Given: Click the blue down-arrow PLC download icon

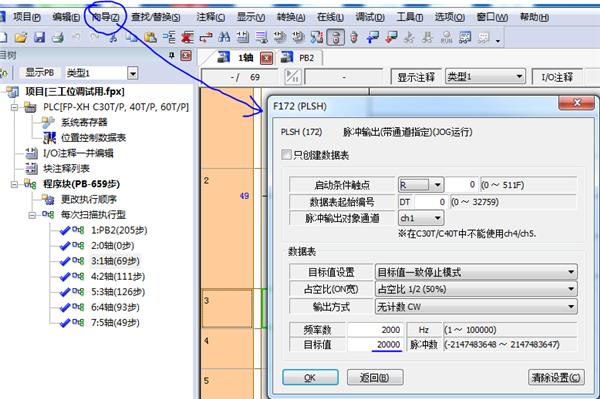Looking at the screenshot, I should [372, 37].
